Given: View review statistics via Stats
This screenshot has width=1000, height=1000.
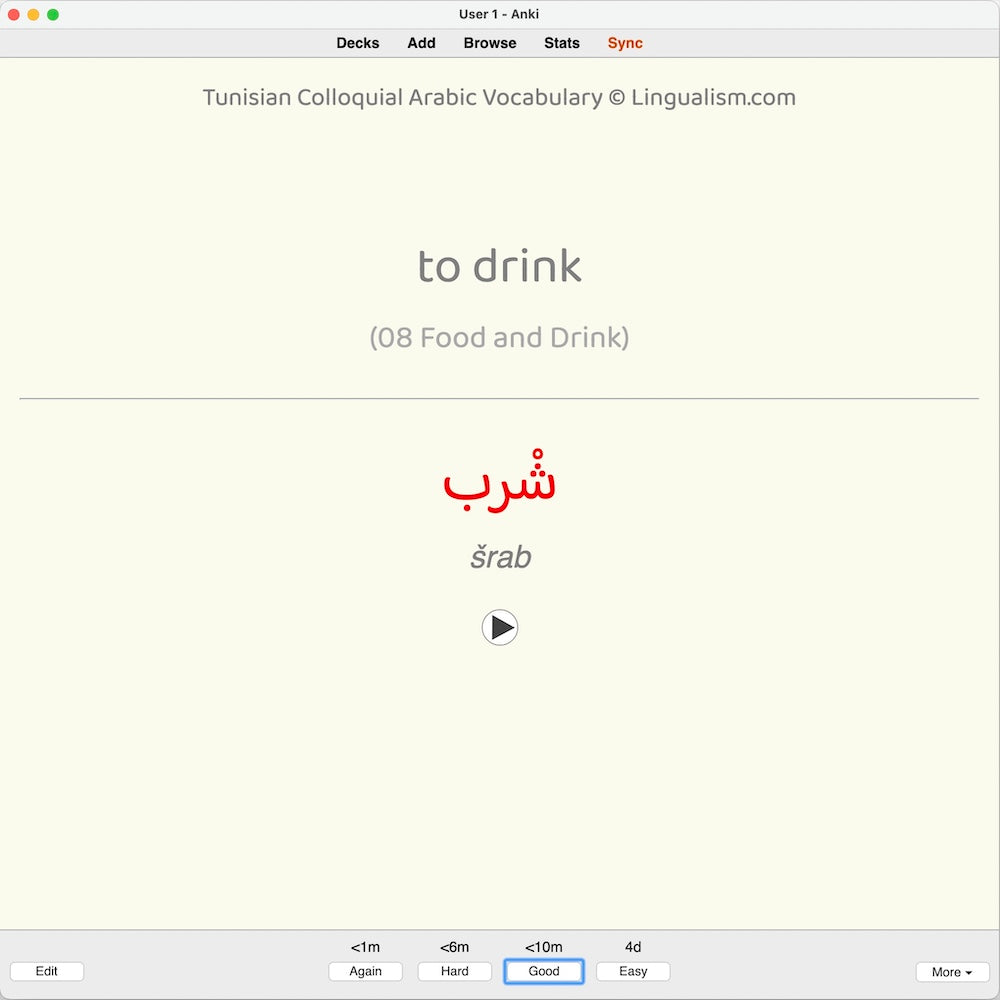Looking at the screenshot, I should [561, 43].
